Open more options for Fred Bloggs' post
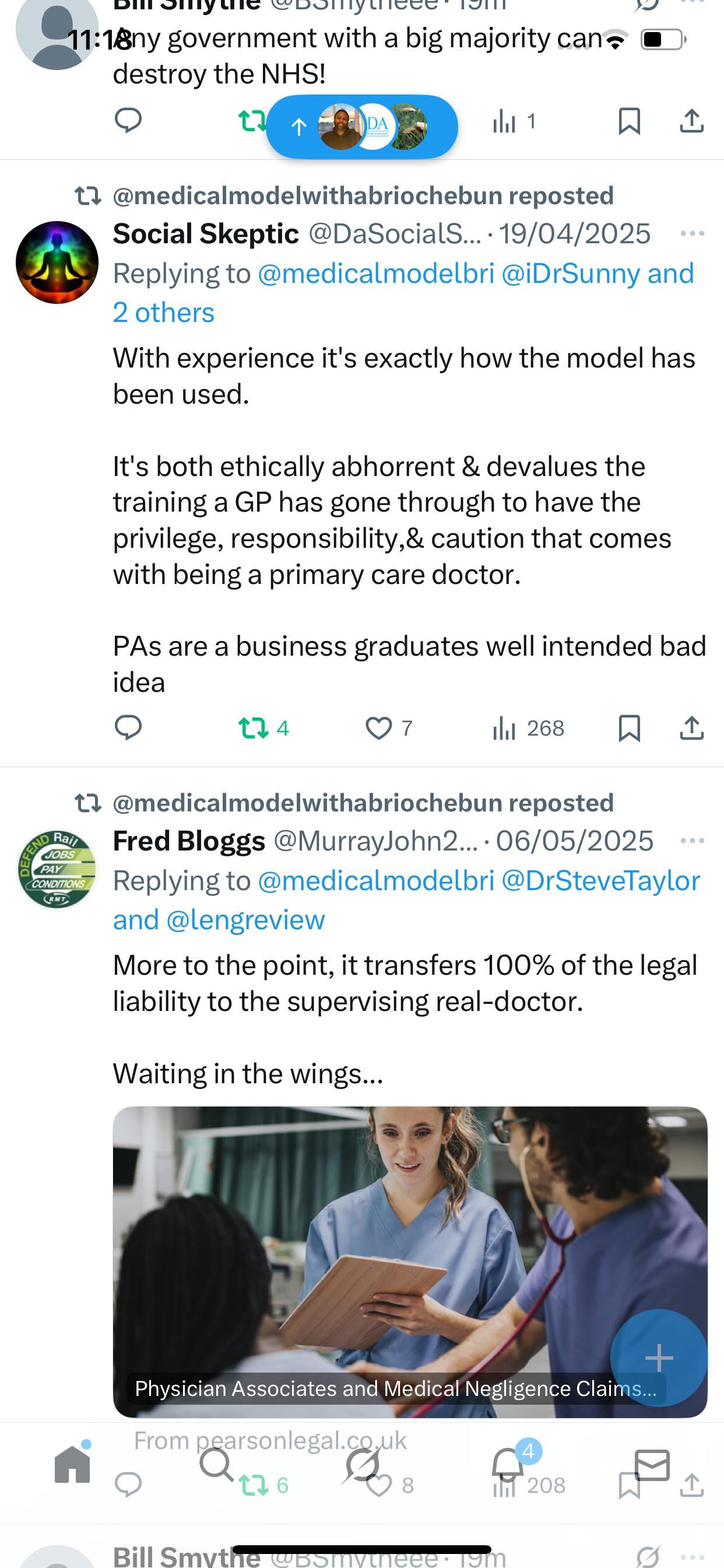The image size is (724, 1568). [693, 841]
